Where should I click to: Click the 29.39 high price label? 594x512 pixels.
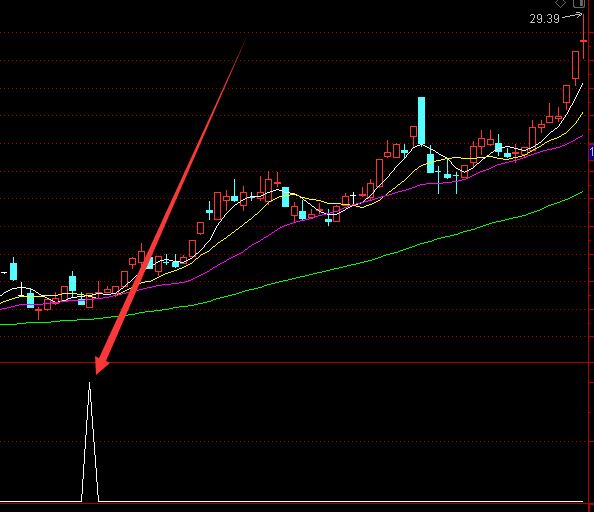[x=544, y=19]
